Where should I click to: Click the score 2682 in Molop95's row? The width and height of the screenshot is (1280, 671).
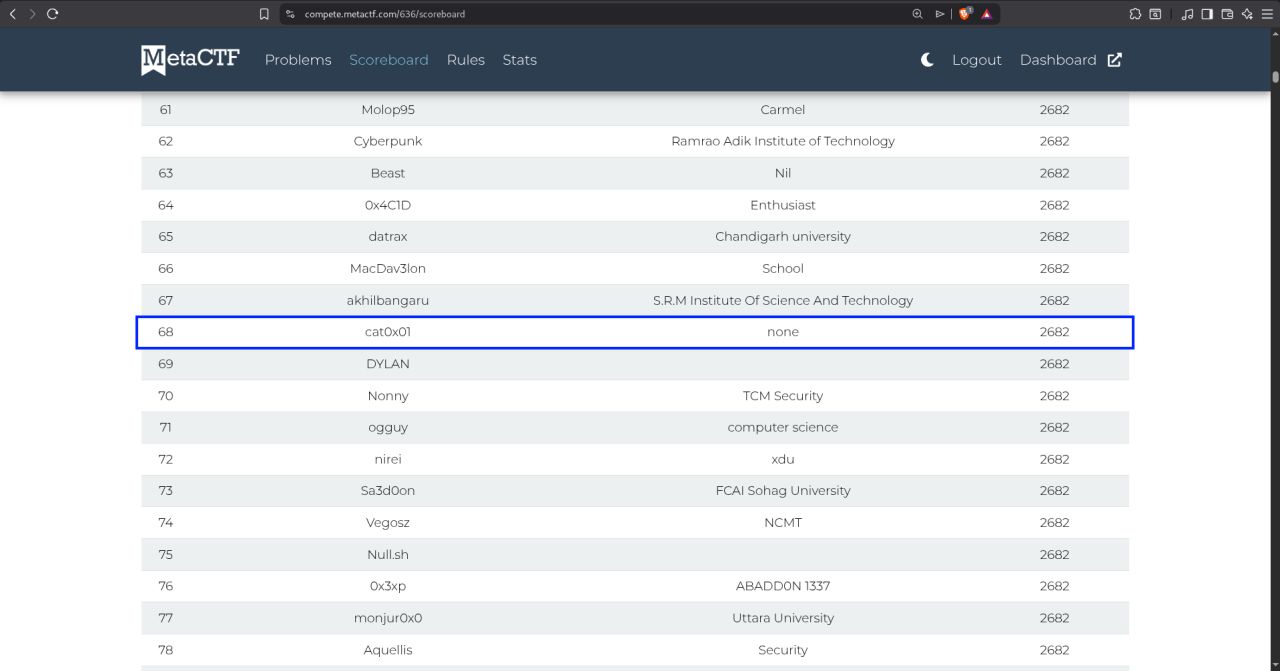pos(1054,110)
